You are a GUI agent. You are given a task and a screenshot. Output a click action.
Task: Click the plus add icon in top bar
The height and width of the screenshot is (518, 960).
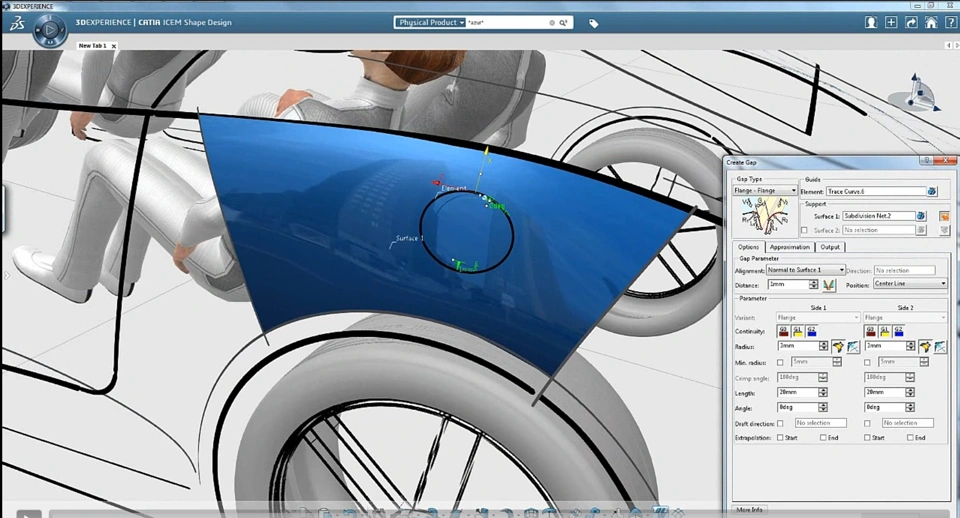(891, 23)
